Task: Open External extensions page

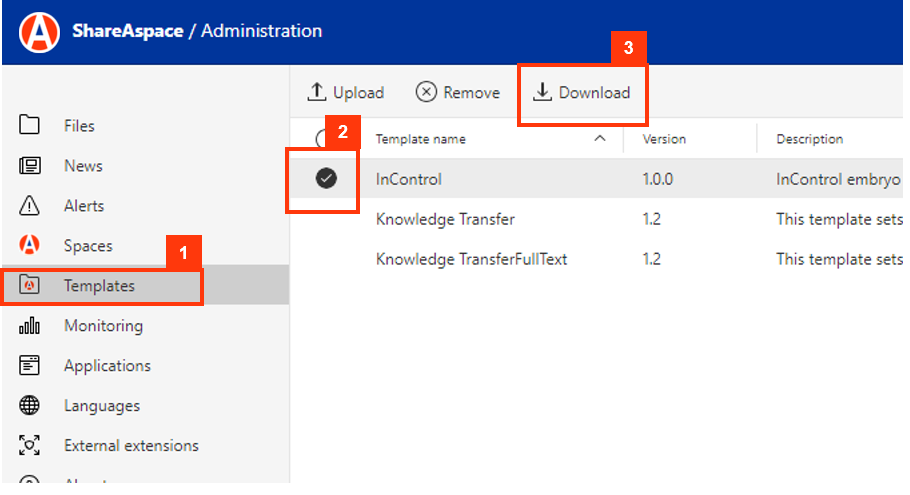Action: (131, 446)
